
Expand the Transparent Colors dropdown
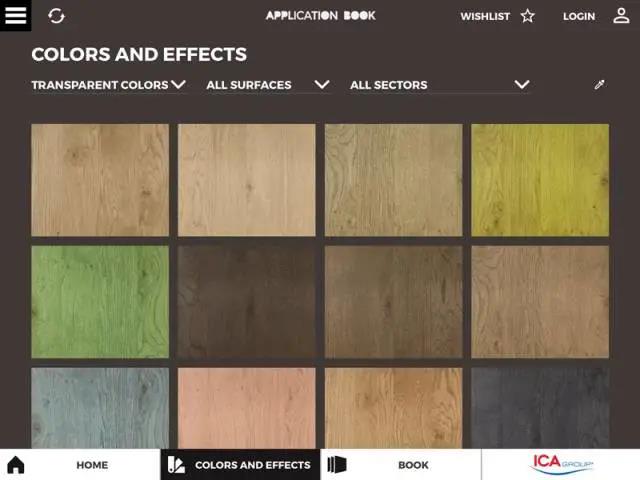point(108,85)
